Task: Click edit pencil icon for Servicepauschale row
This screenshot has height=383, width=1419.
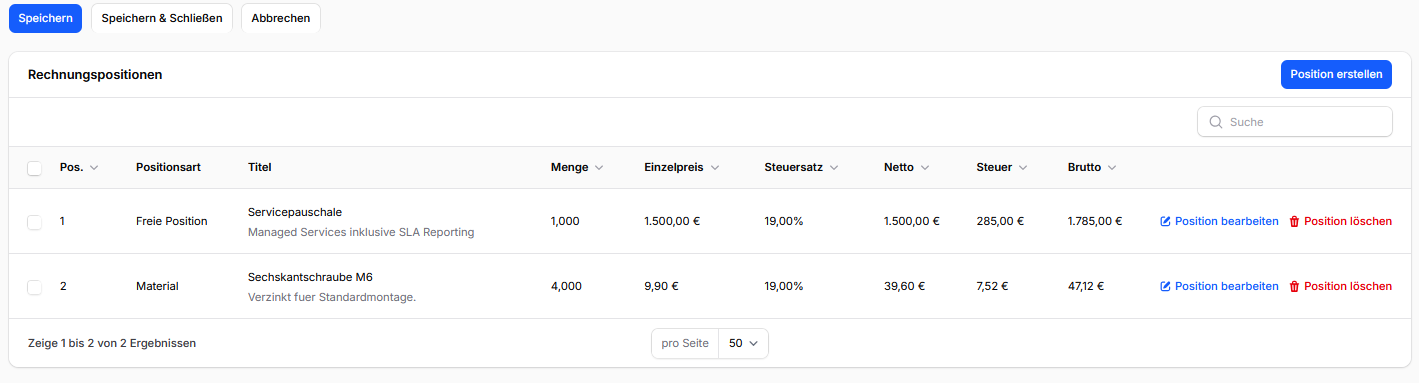Action: (1165, 222)
